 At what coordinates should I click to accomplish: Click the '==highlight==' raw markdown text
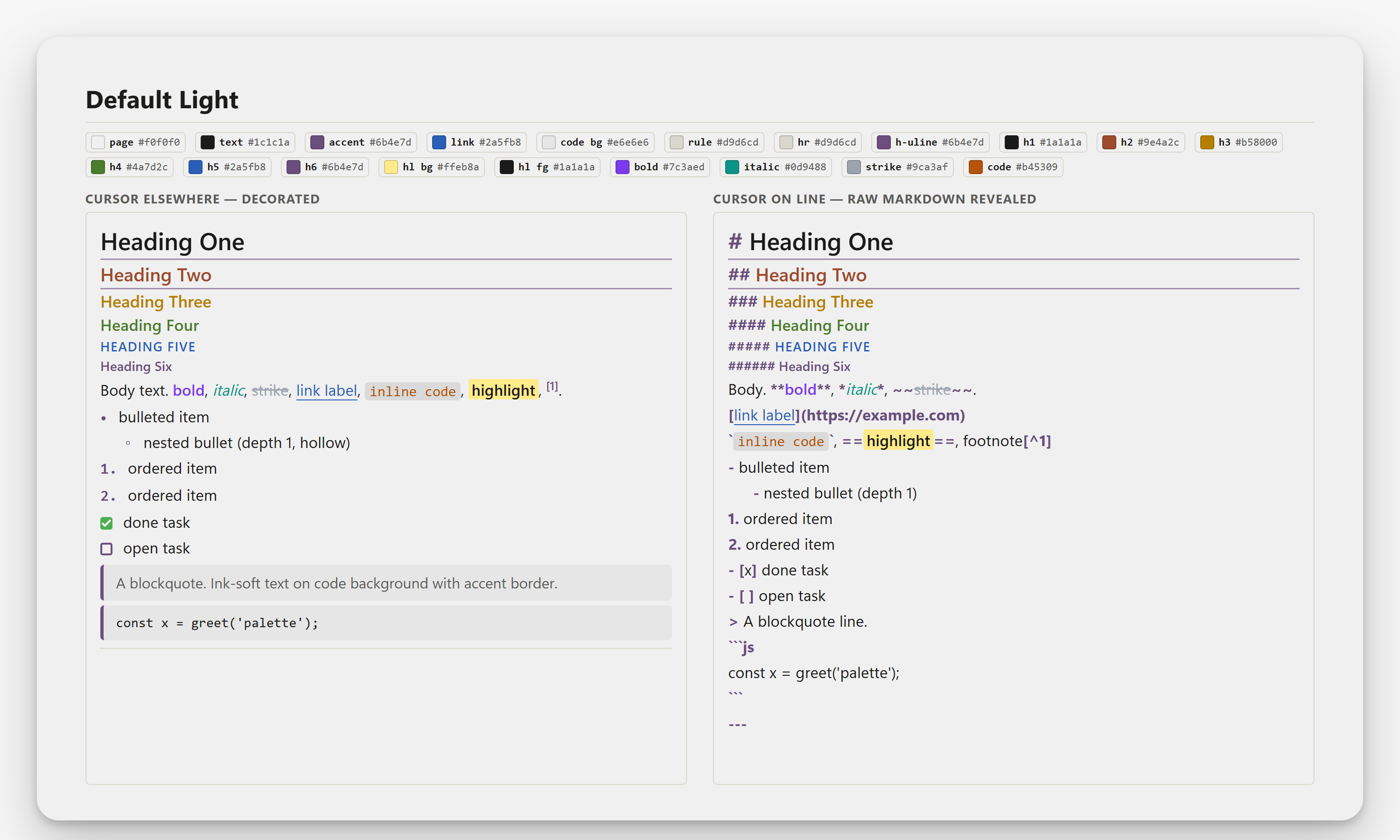point(899,441)
